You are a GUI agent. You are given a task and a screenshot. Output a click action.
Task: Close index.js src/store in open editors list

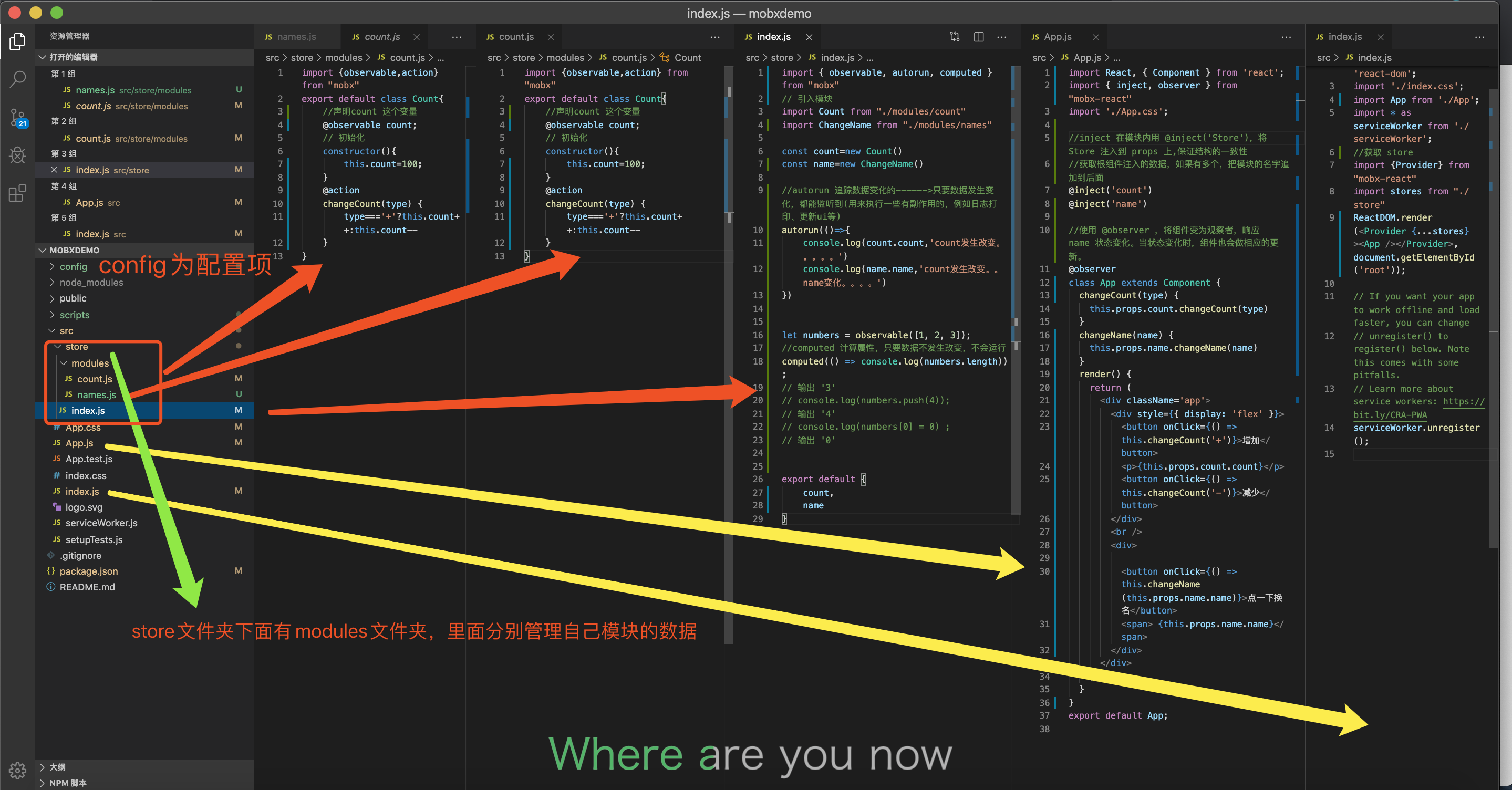(x=54, y=170)
